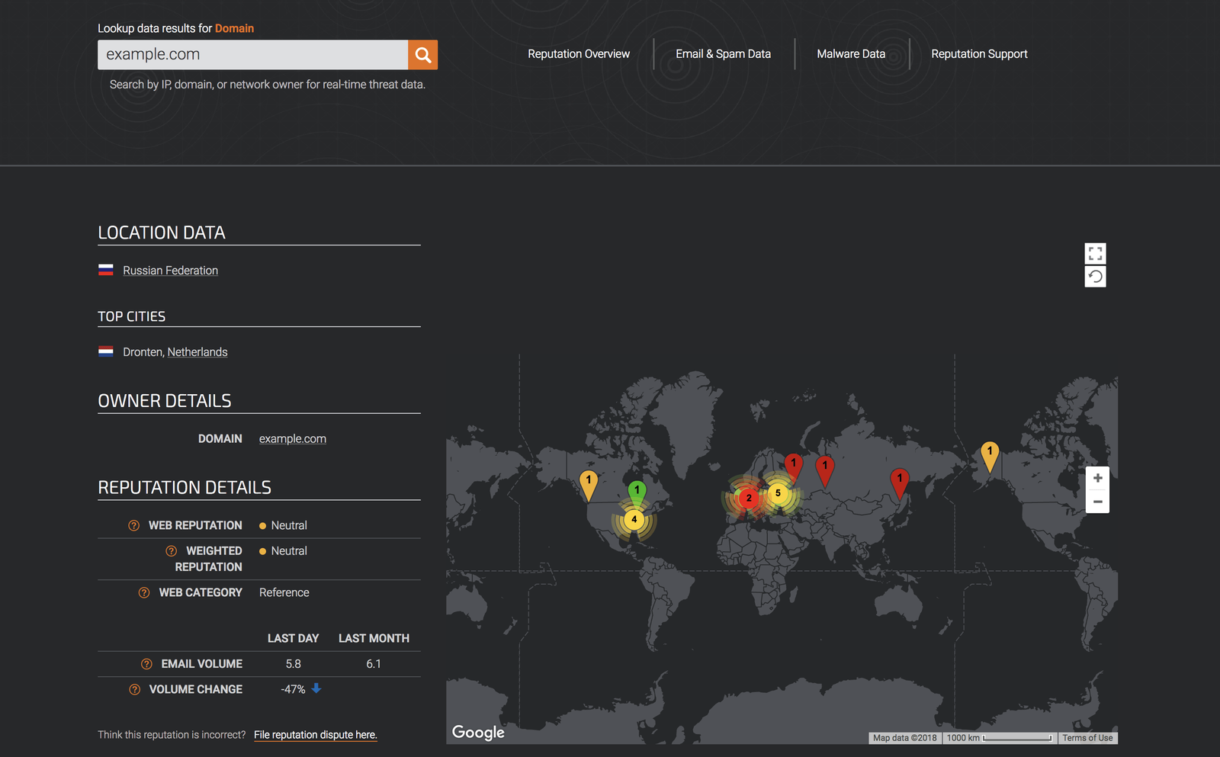Click the Web Category help icon
This screenshot has width=1220, height=757.
[x=144, y=593]
